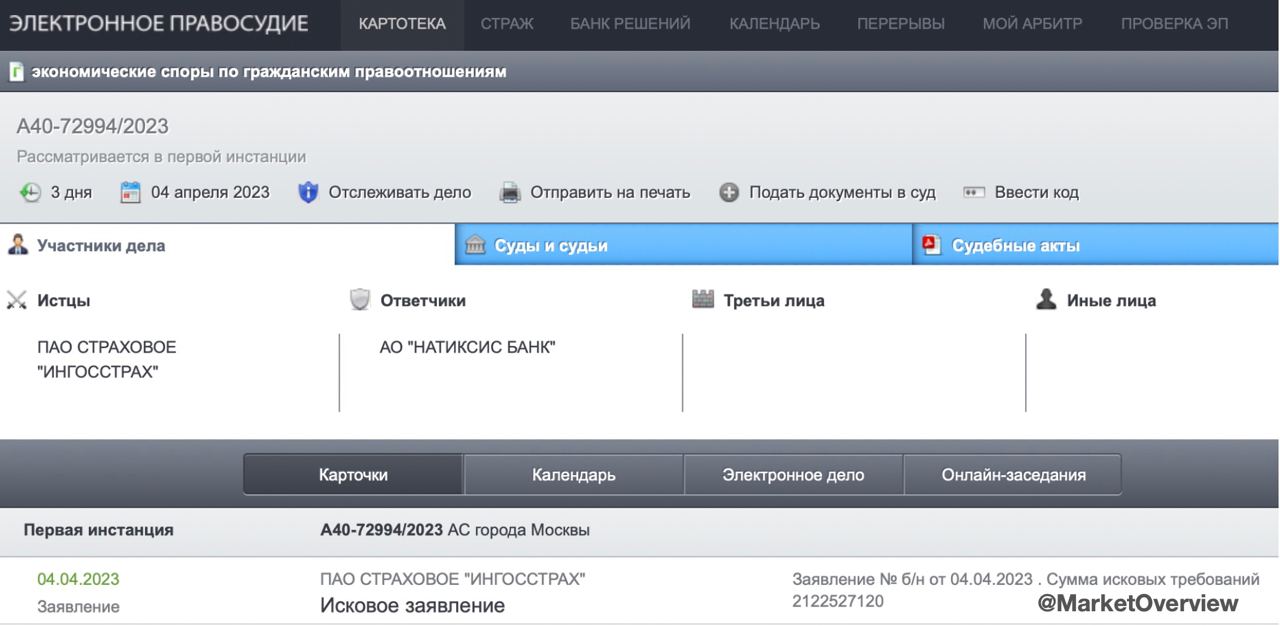Screen dimensions: 1280x626
Task: Click the clock icon next to 3 дня
Action: 30,193
